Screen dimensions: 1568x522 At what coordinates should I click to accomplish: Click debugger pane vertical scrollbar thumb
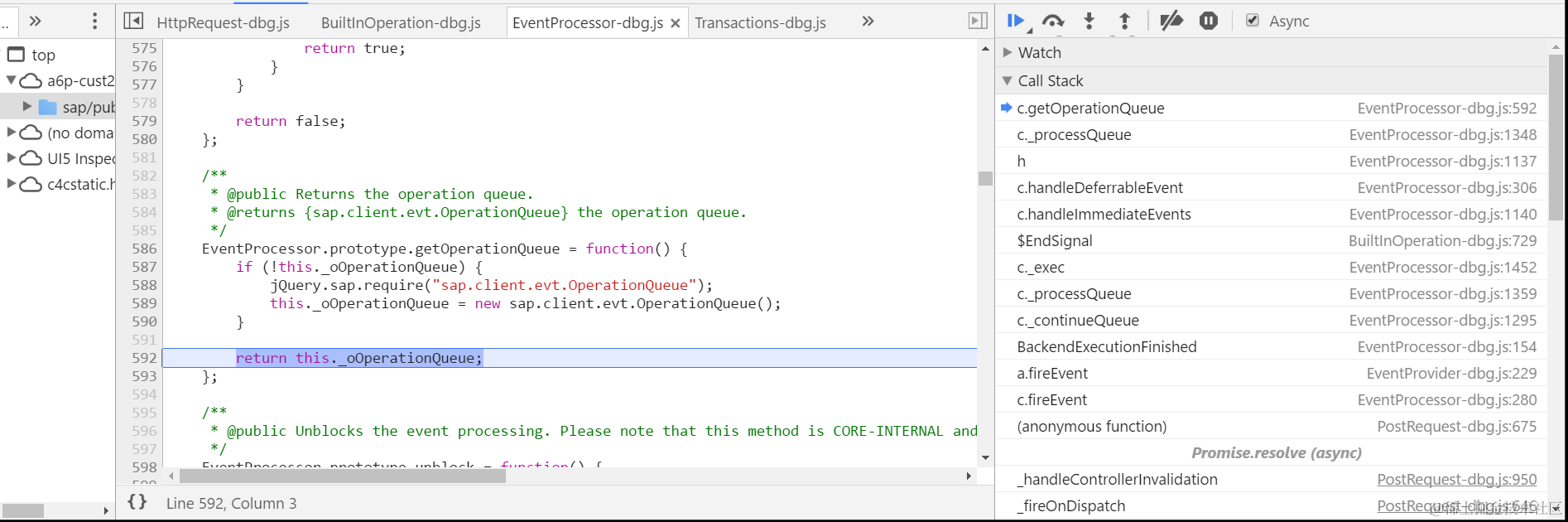coord(1556,138)
